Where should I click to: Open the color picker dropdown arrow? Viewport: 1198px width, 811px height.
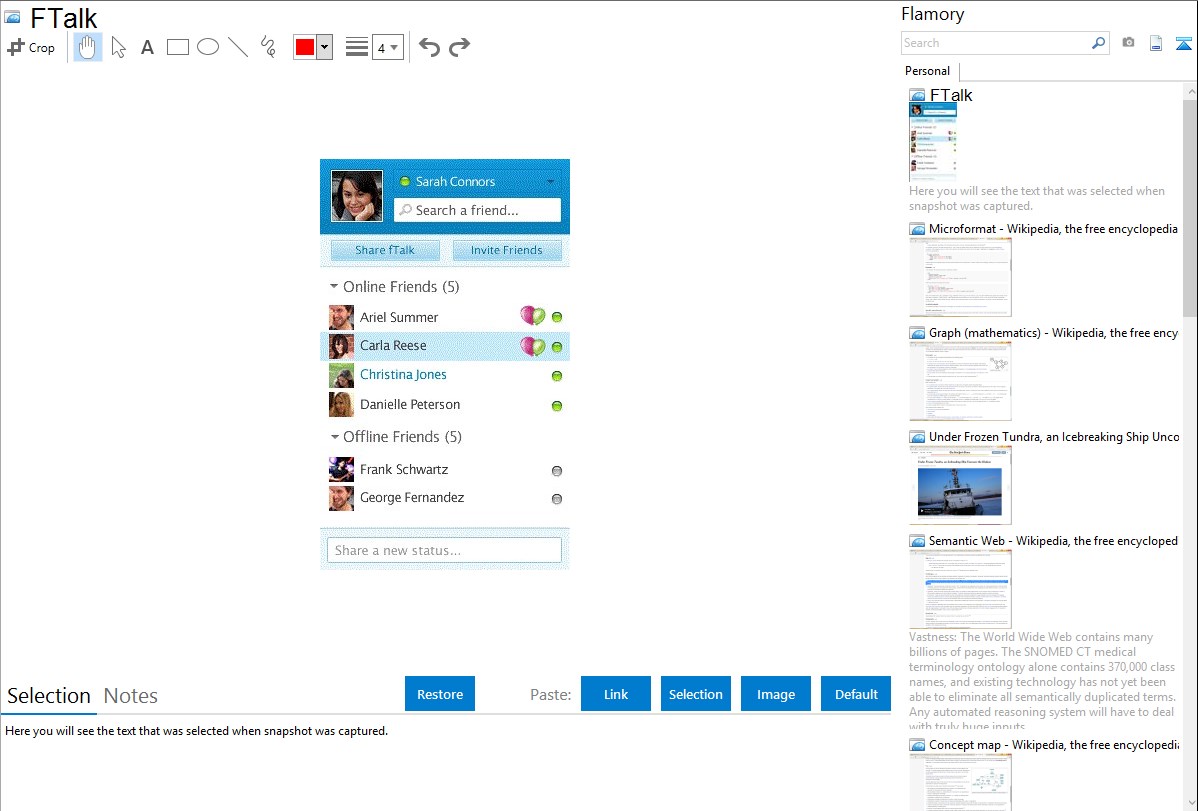pos(325,47)
